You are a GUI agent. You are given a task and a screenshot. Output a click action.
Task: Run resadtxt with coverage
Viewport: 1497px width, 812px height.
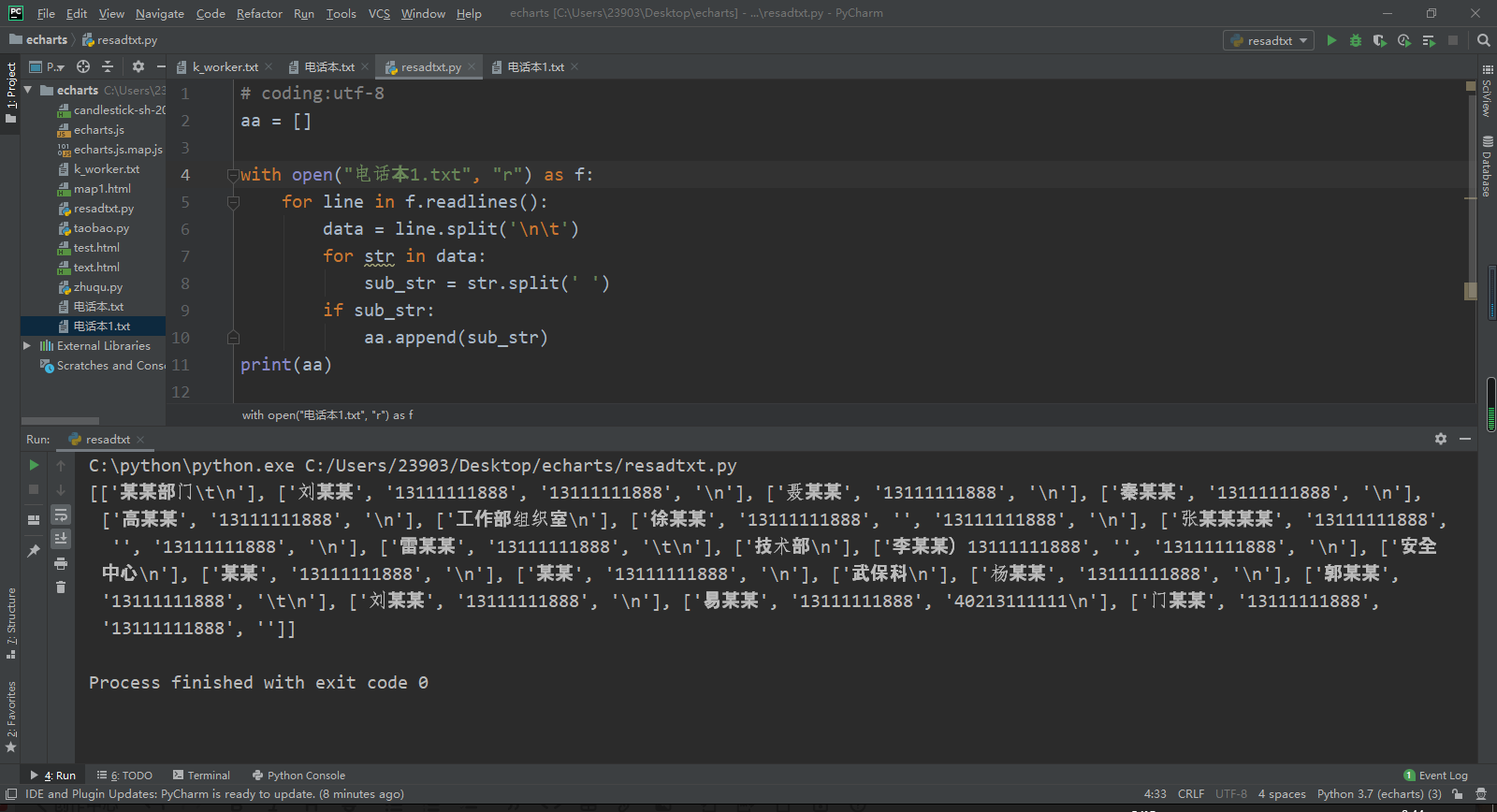pyautogui.click(x=1379, y=40)
